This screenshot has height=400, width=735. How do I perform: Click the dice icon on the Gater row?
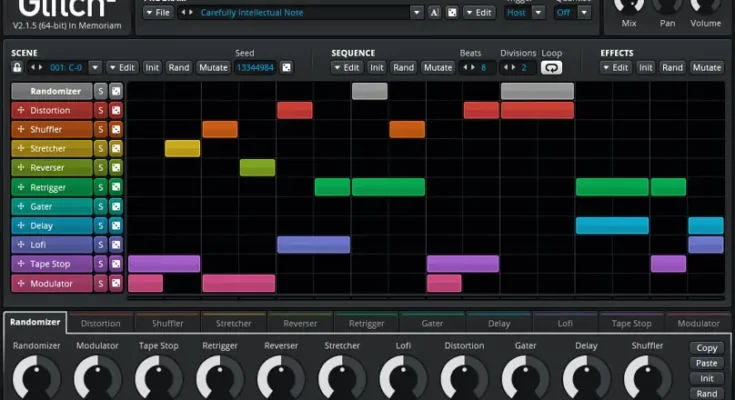116,206
